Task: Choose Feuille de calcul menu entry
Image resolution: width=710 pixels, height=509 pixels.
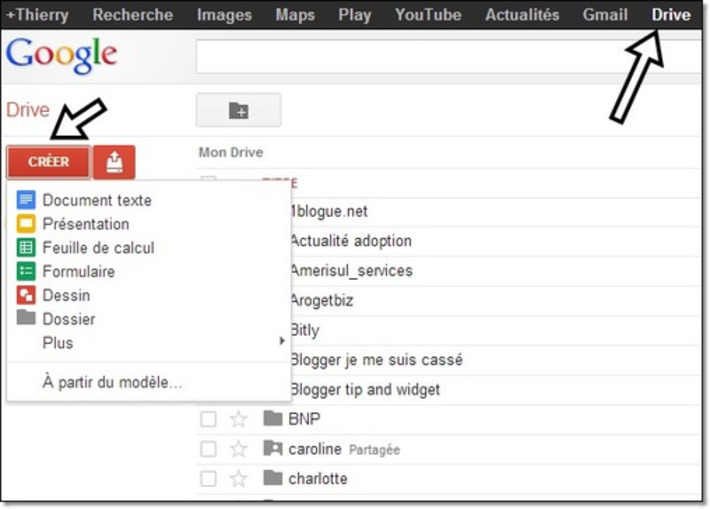Action: (98, 248)
